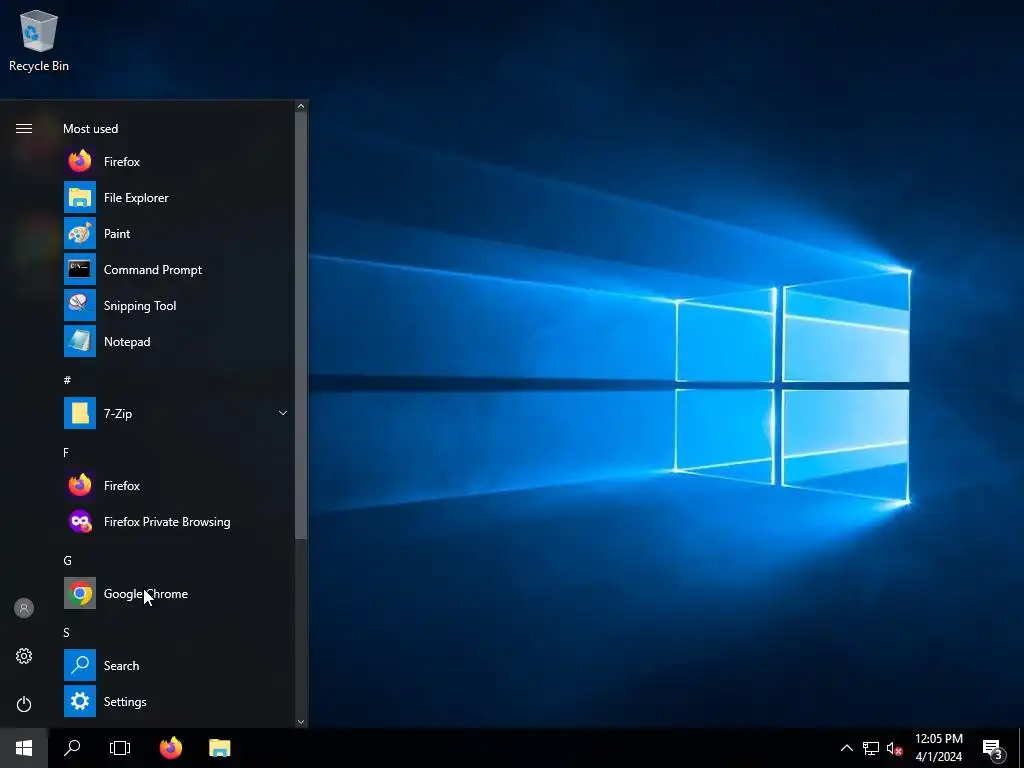The image size is (1024, 768).
Task: Open taskbar search magnifier
Action: pos(72,748)
